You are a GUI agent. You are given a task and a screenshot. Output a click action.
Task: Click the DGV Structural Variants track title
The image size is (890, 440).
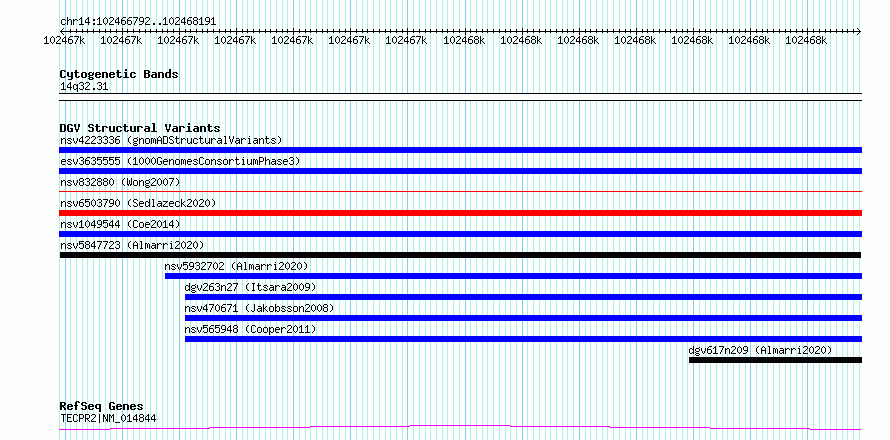coord(140,128)
